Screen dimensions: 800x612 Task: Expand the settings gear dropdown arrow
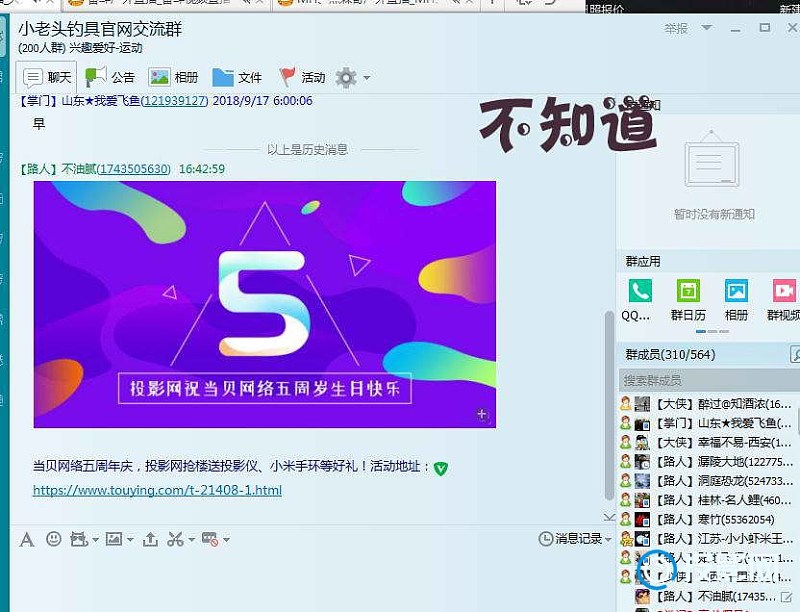366,78
